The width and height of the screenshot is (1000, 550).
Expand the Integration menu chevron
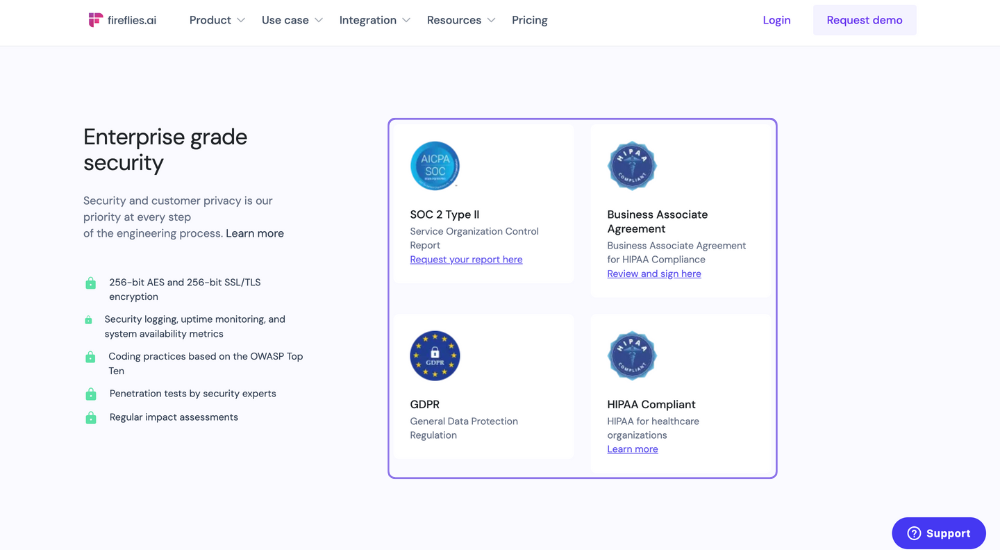click(406, 20)
